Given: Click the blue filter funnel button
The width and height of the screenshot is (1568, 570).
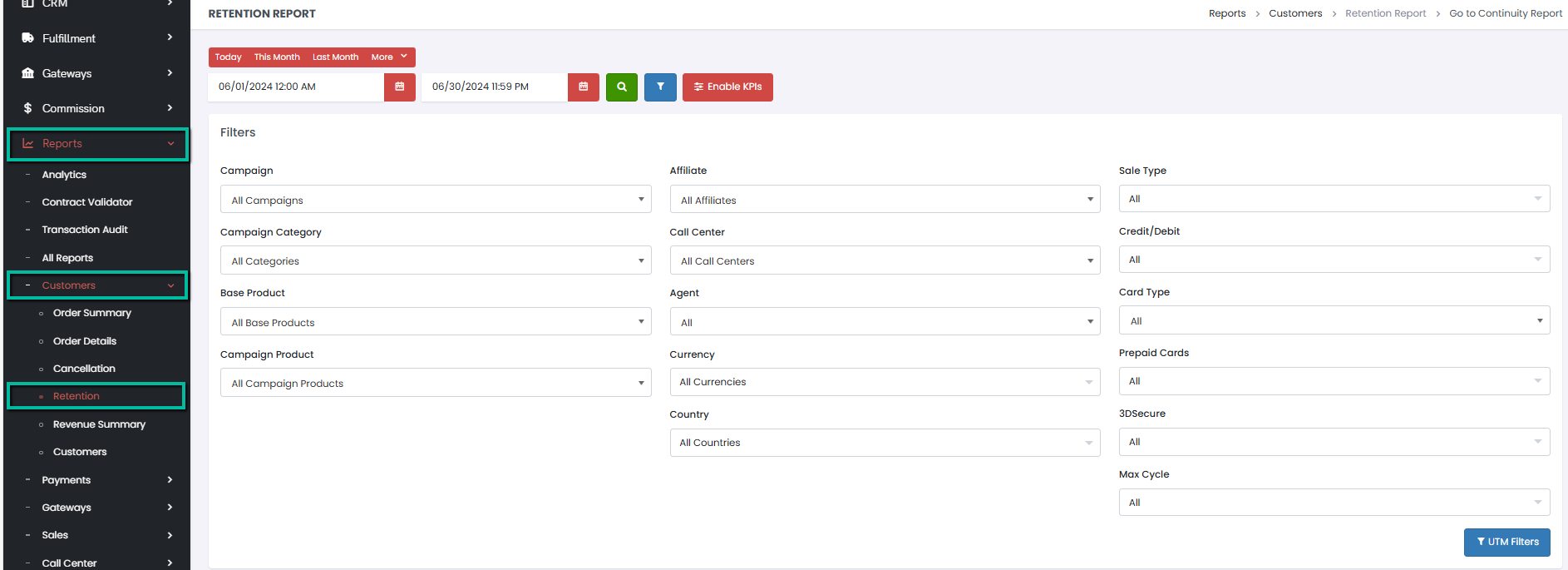Looking at the screenshot, I should 660,87.
